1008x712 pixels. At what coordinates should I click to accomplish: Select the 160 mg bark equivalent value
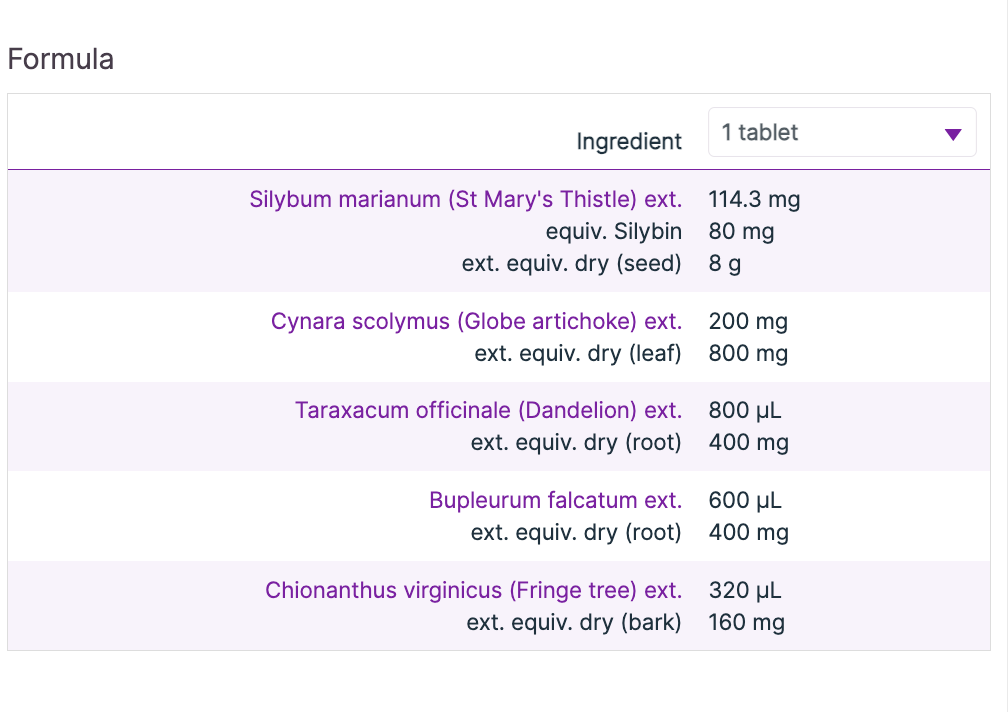pyautogui.click(x=746, y=623)
